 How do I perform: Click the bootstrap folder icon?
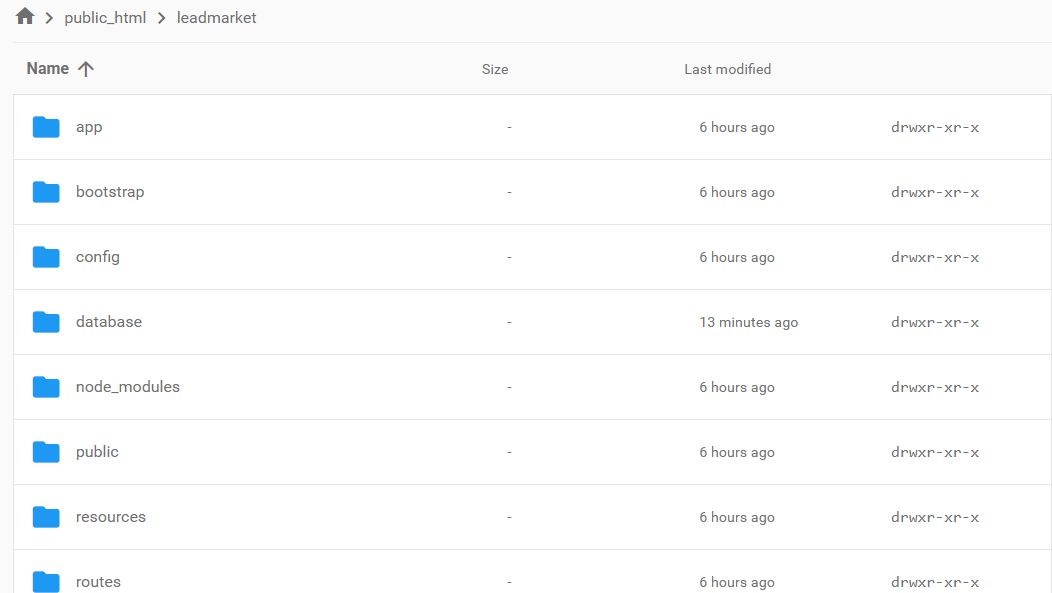coord(46,192)
